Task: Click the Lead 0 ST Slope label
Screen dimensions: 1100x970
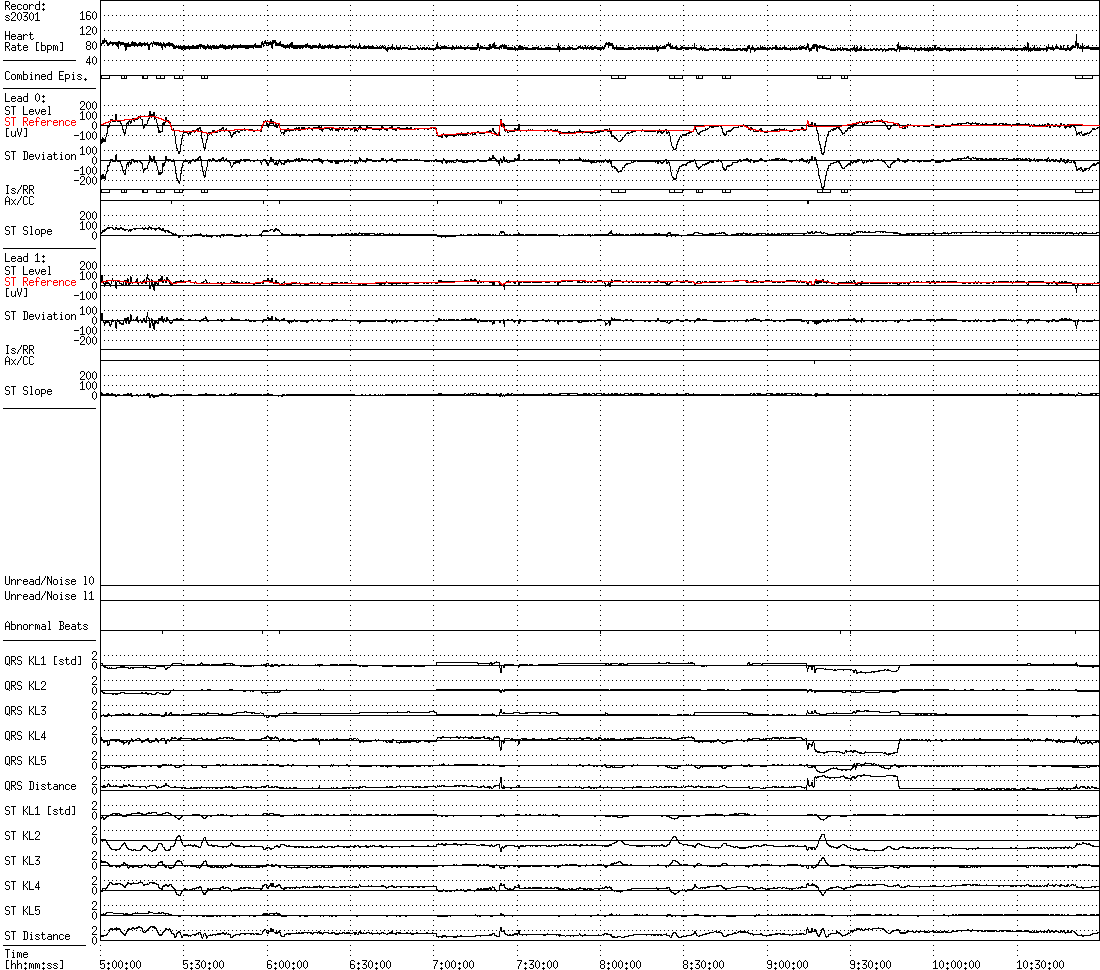Action: (28, 231)
